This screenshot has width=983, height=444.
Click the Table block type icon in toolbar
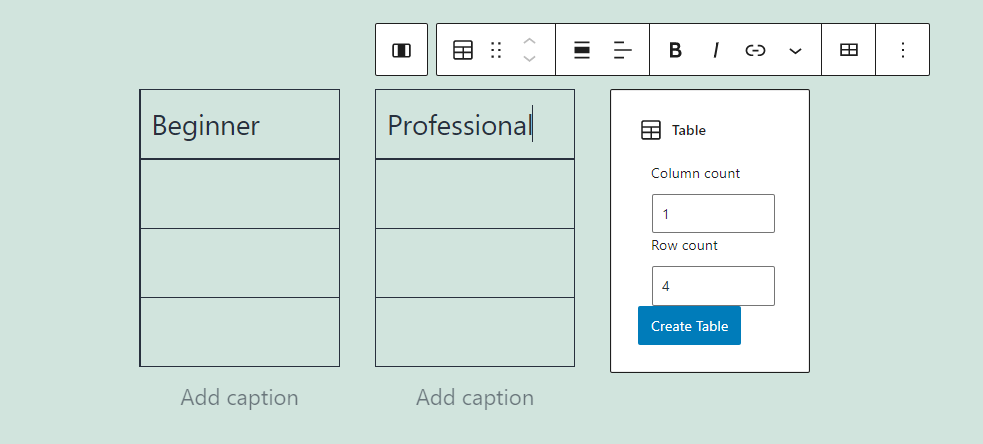463,50
